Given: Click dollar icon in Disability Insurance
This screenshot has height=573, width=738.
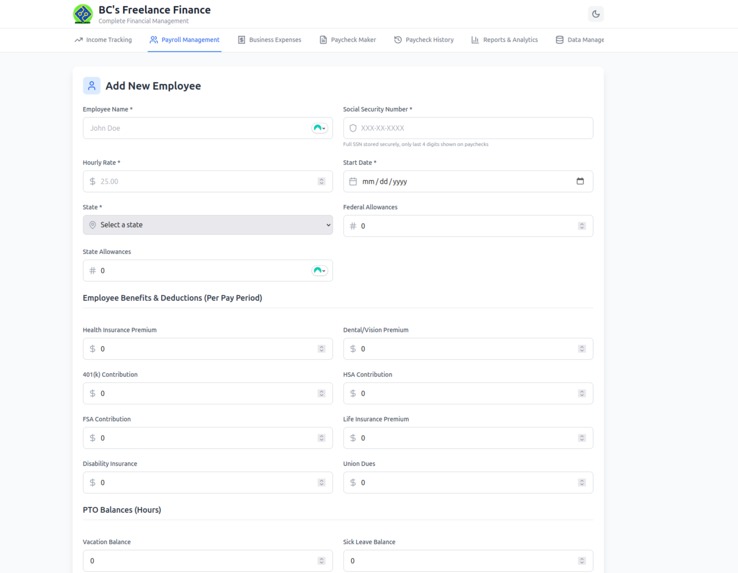Looking at the screenshot, I should click(93, 483).
